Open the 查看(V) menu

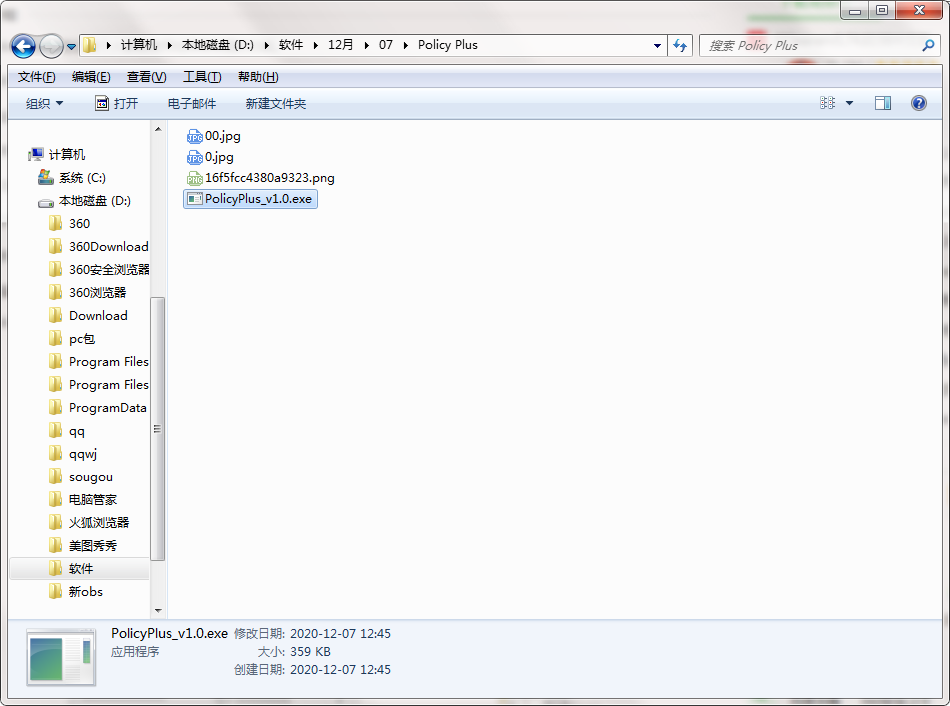(146, 77)
